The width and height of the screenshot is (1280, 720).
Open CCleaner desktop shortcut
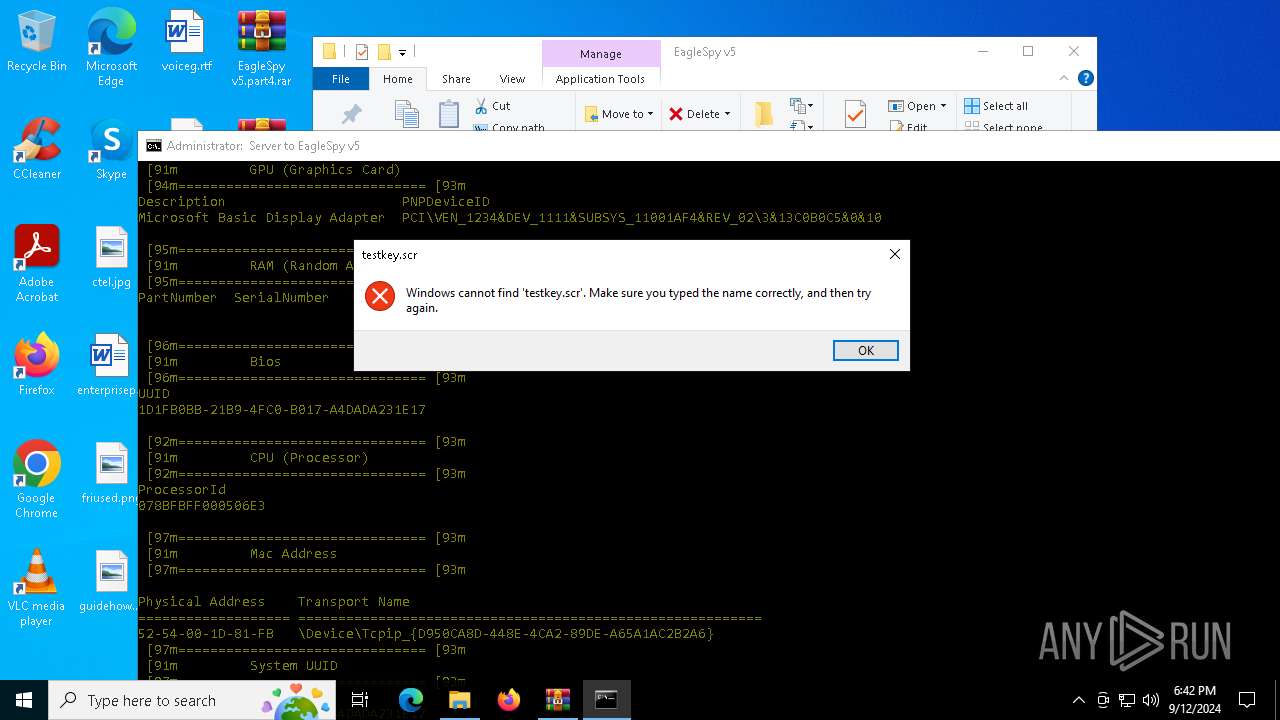37,149
